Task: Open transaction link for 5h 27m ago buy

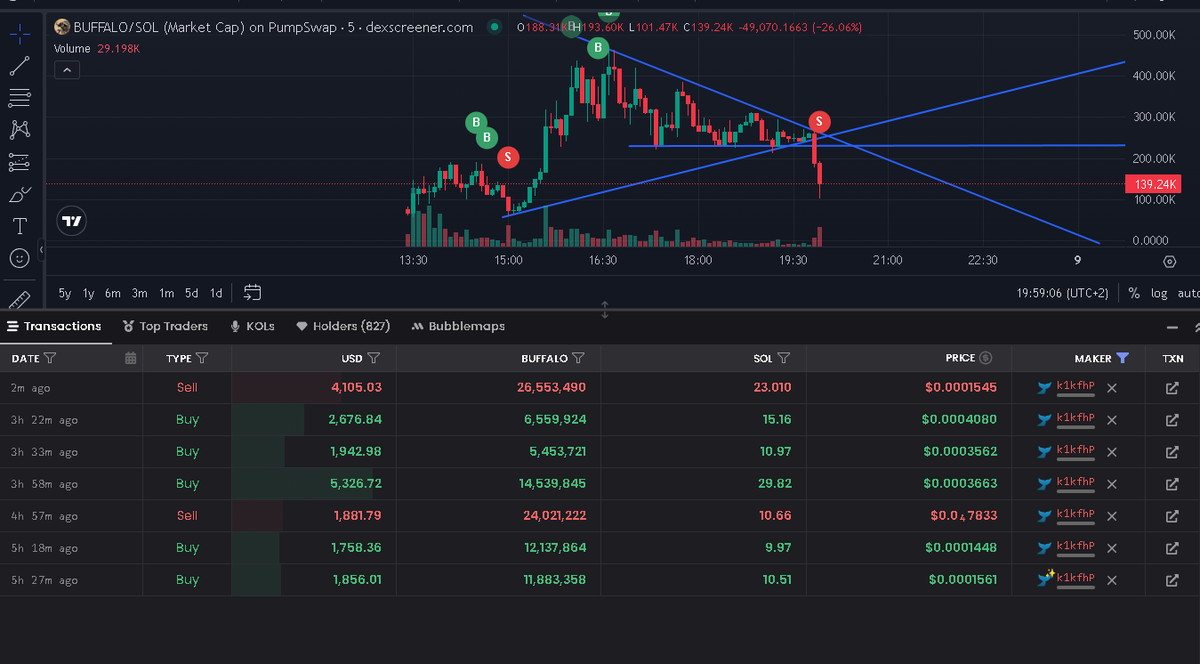Action: tap(1172, 579)
